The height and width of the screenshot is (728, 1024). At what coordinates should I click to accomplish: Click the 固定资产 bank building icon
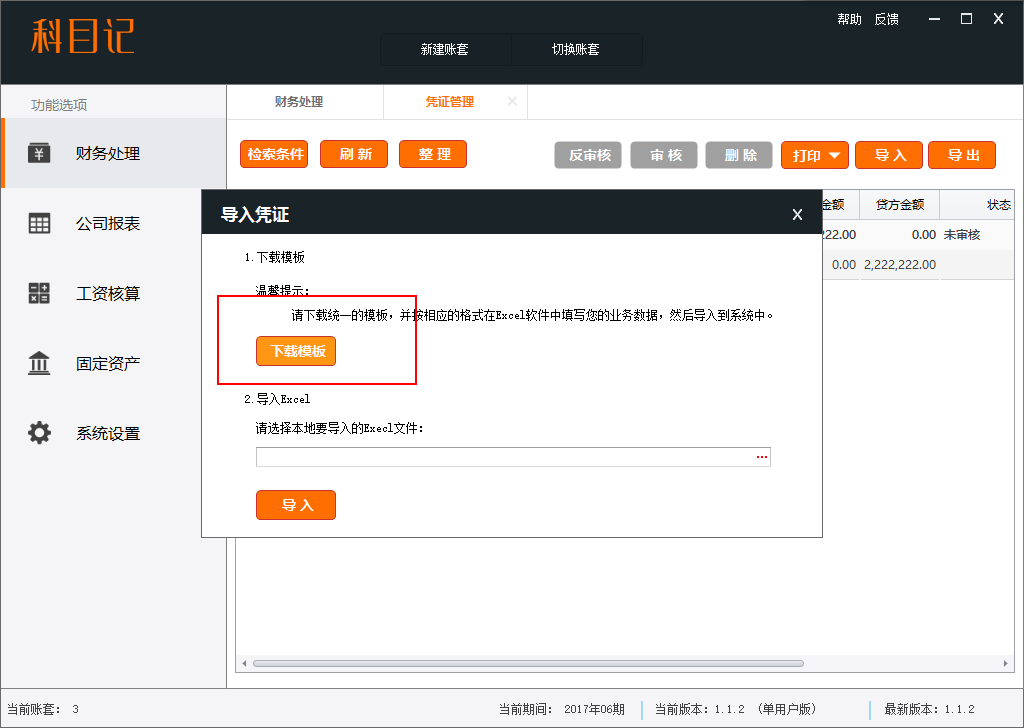39,364
